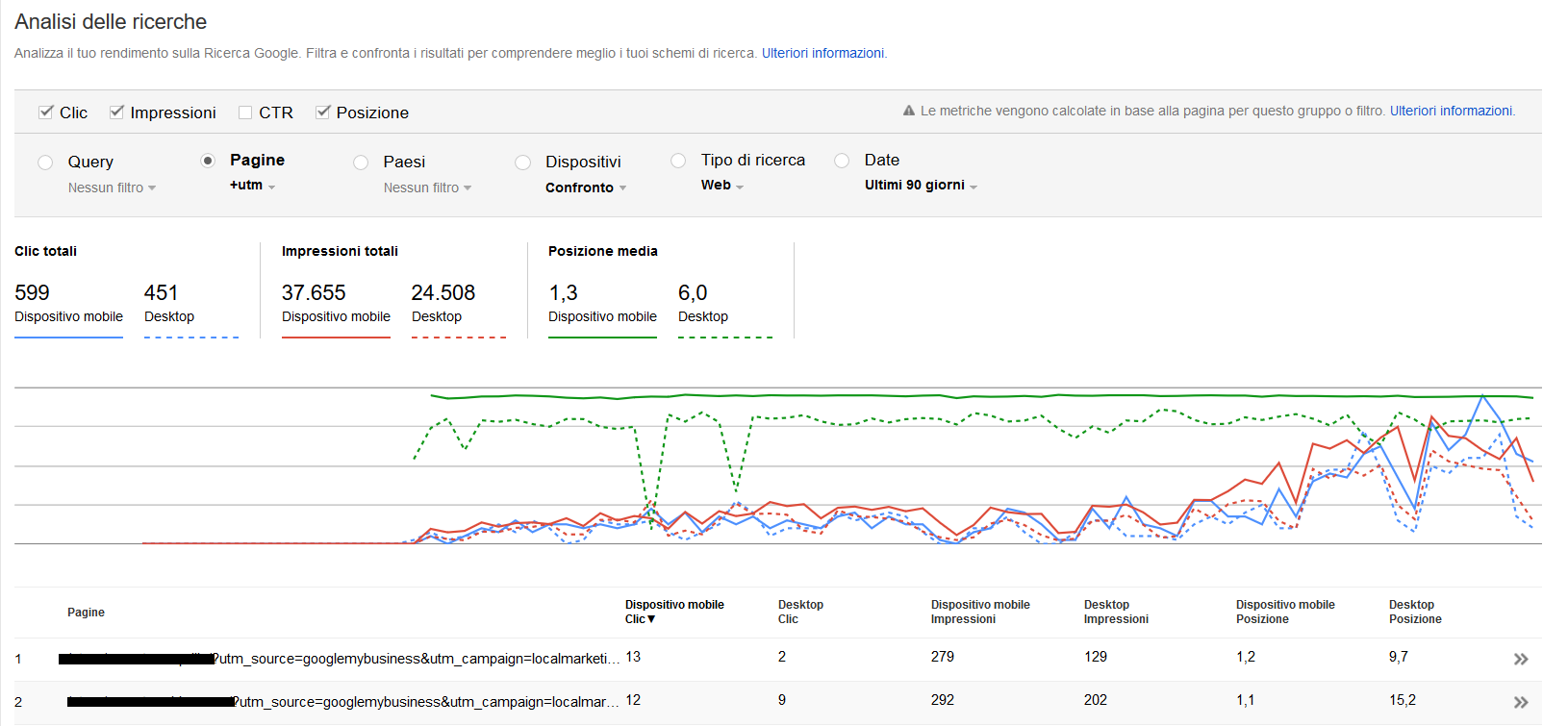Select the Query radio button

pos(45,163)
